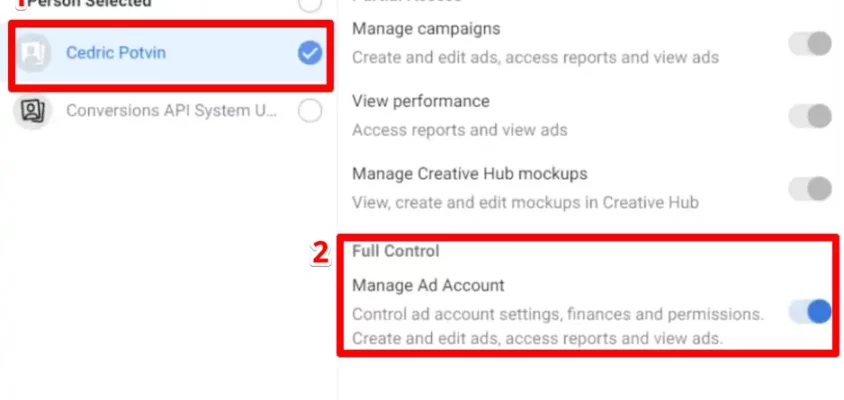The width and height of the screenshot is (844, 400).
Task: Click the Manage campaigns permission label
Action: 426,29
